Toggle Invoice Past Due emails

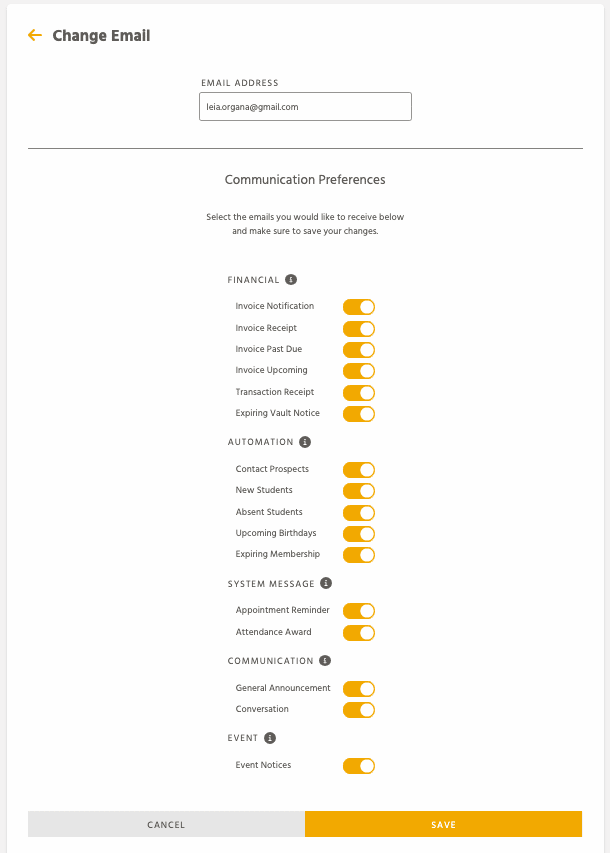[x=359, y=350]
